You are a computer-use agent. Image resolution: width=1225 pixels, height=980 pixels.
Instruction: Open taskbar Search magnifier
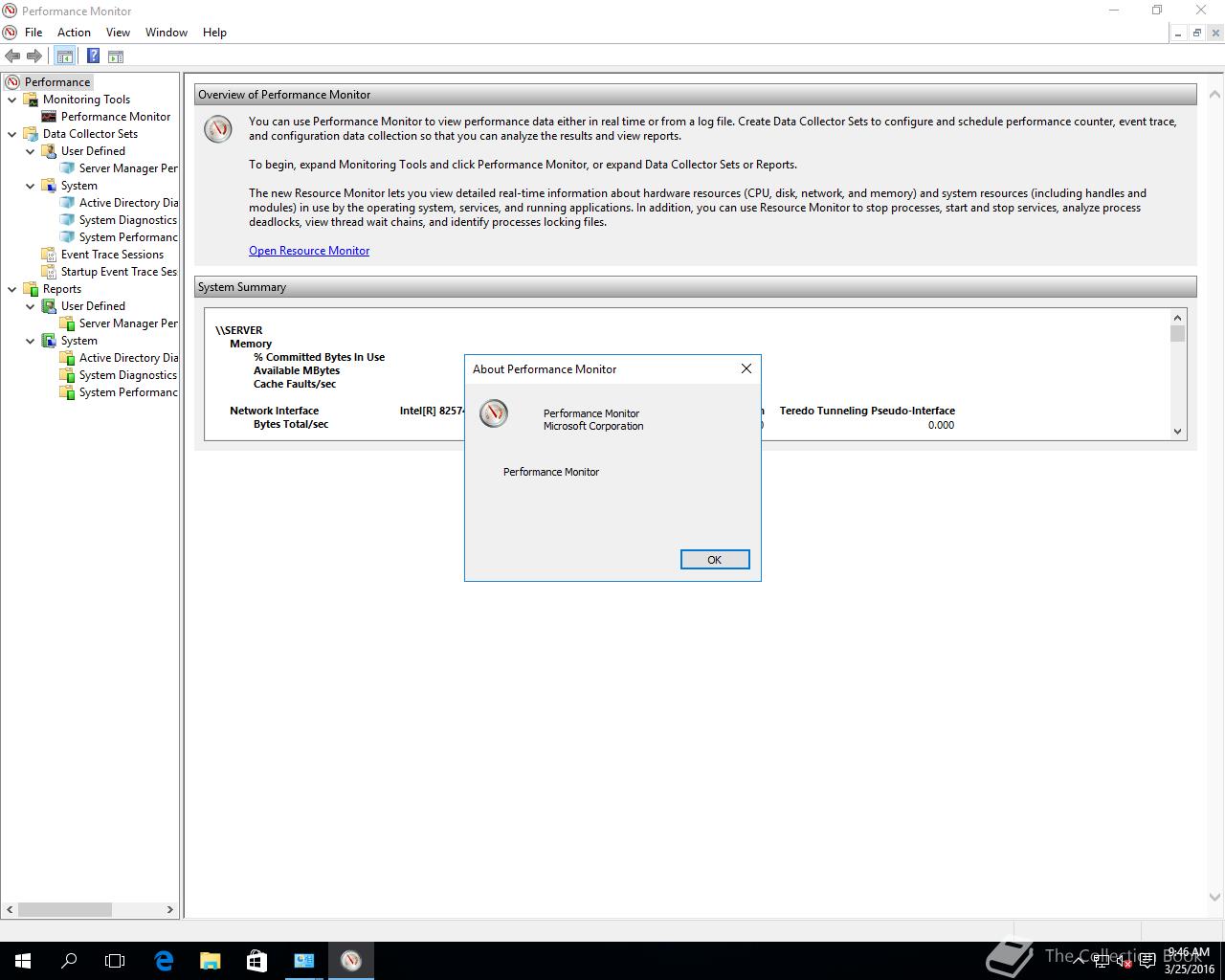pyautogui.click(x=69, y=961)
